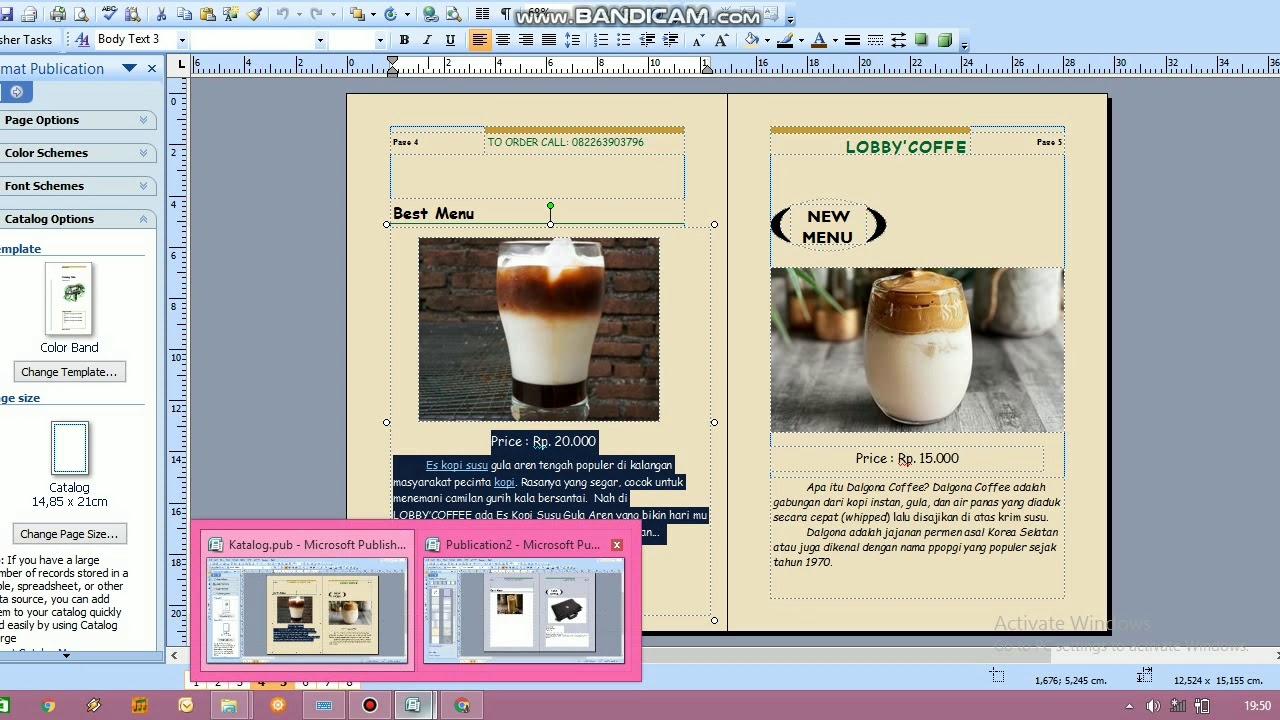Enable Align Text Left
The height and width of the screenshot is (720, 1280).
point(480,40)
